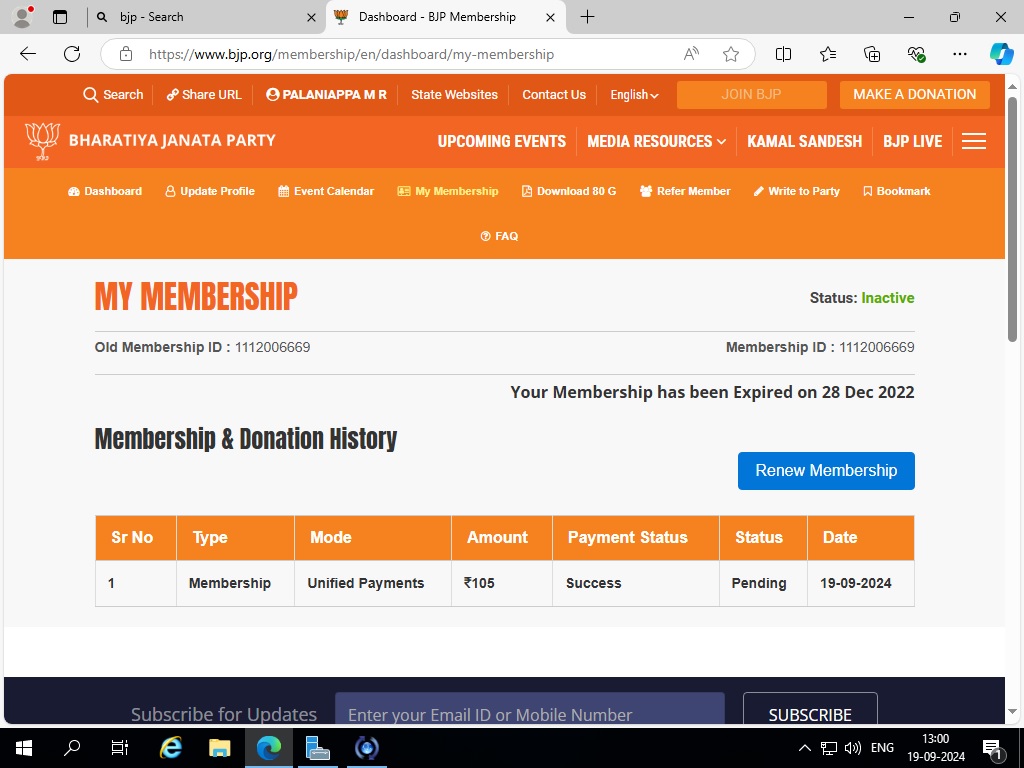The image size is (1024, 768).
Task: Click Renew Membership button
Action: (826, 471)
